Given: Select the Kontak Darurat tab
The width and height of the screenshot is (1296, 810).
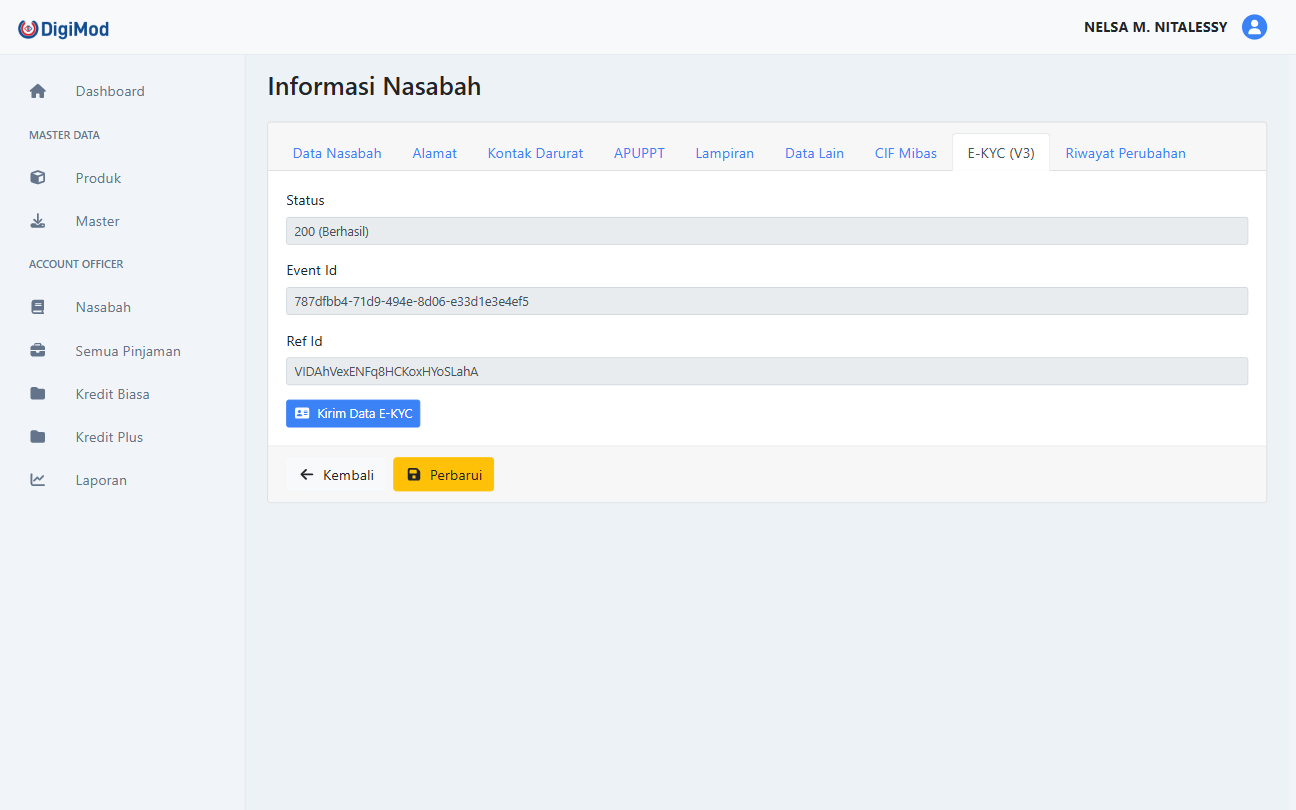Looking at the screenshot, I should coord(535,153).
